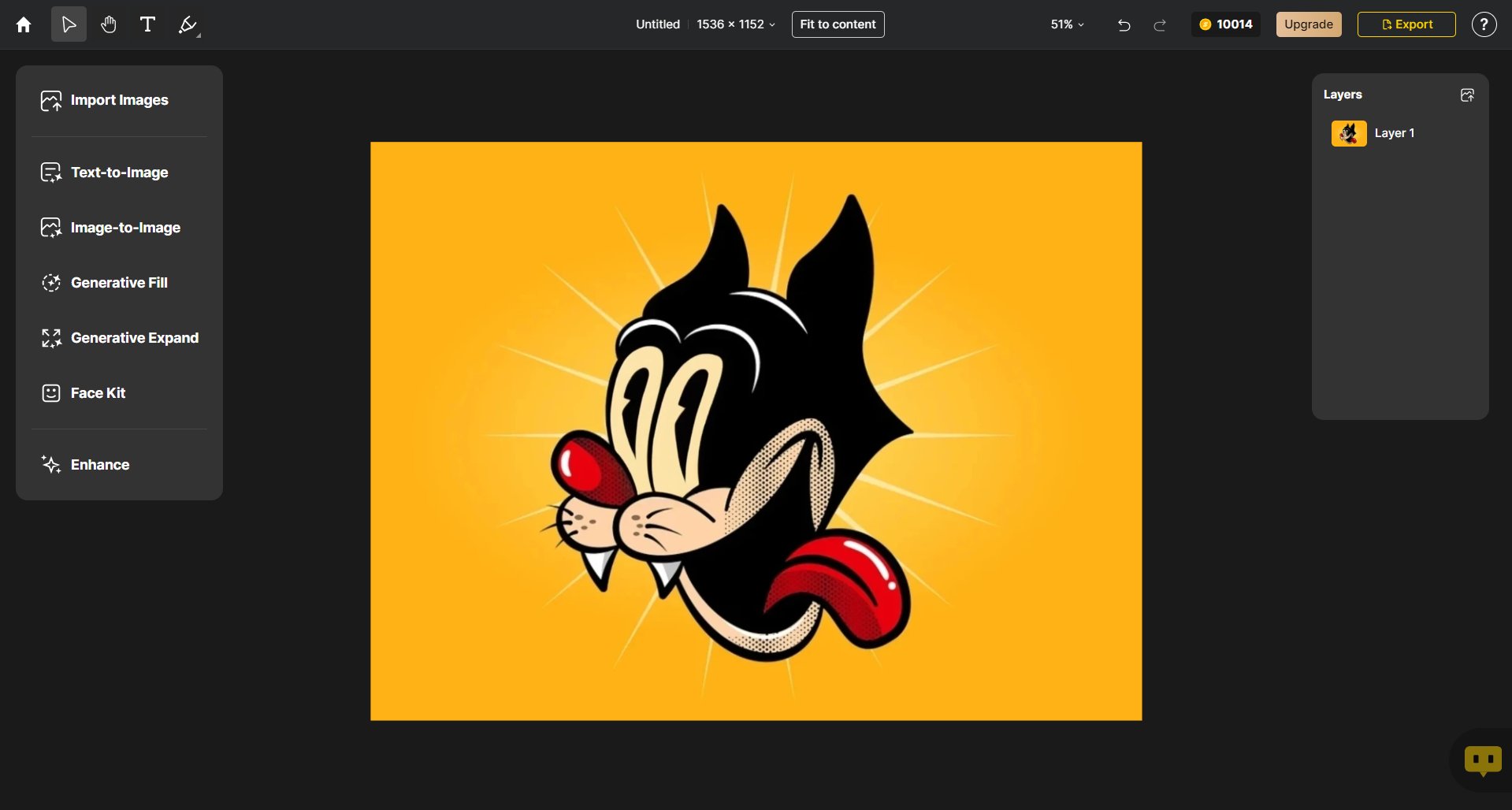Open Image-to-Image option
1512x810 pixels.
point(119,228)
